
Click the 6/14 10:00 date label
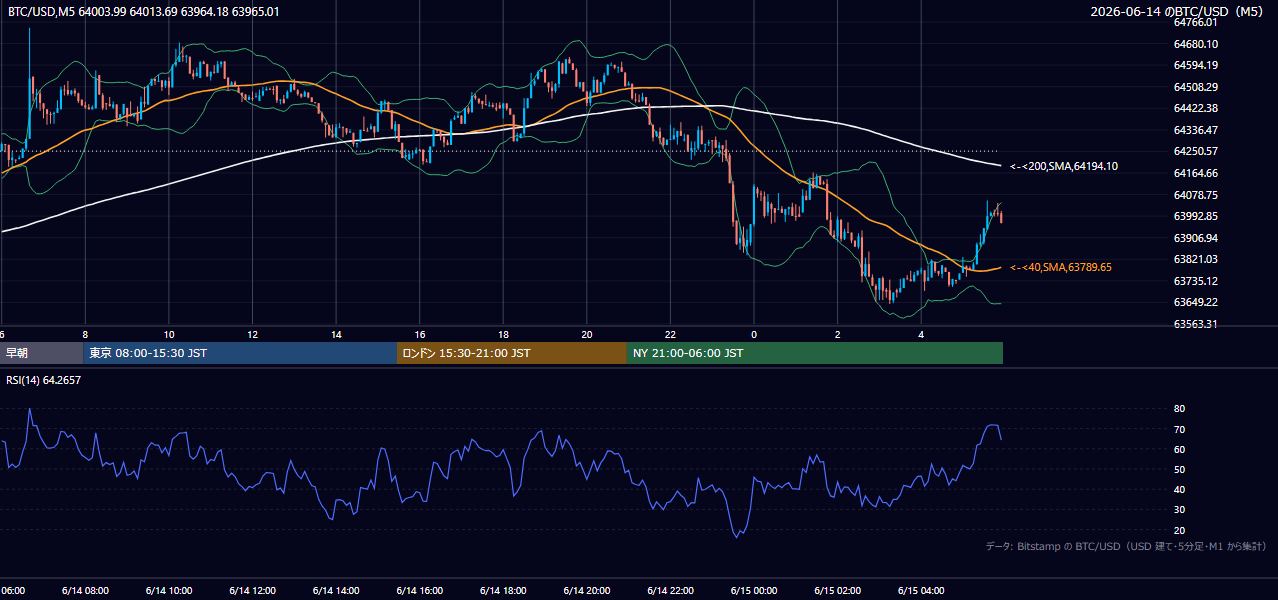coord(169,591)
